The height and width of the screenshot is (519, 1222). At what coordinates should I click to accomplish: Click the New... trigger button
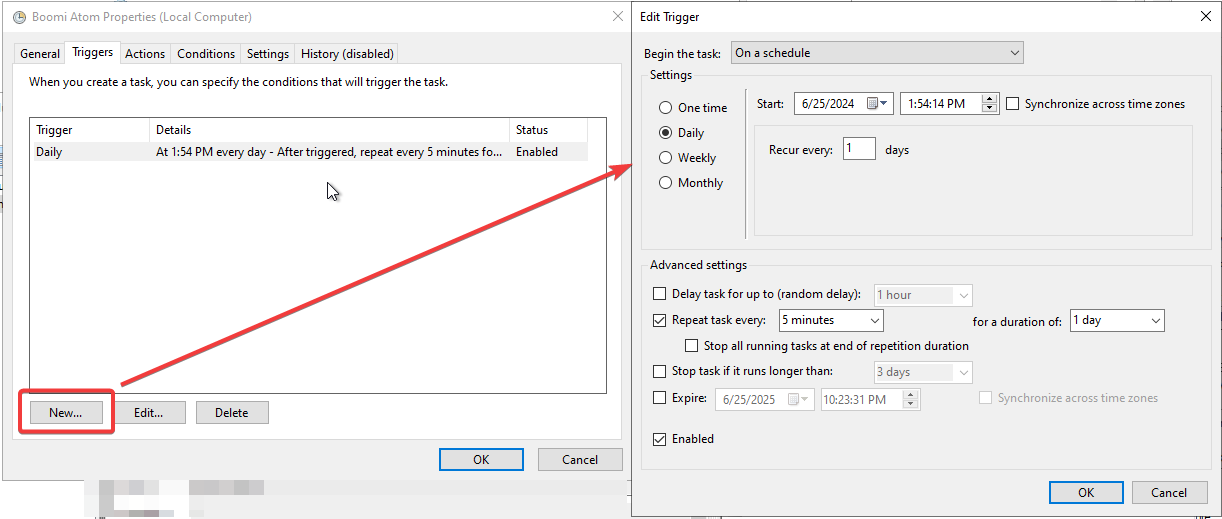(x=65, y=413)
